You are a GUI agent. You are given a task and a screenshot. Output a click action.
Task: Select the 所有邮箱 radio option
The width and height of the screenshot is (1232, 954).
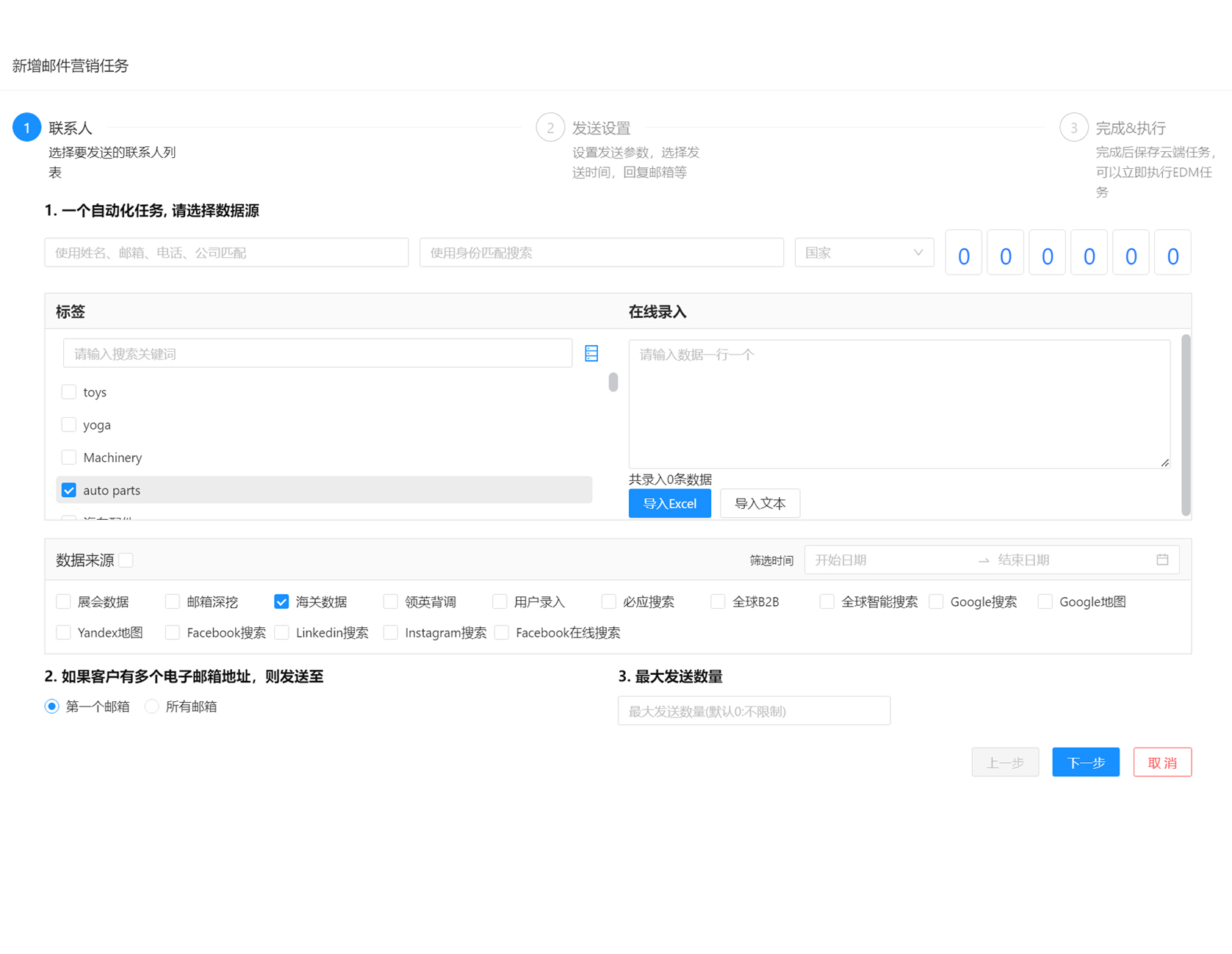(x=152, y=707)
